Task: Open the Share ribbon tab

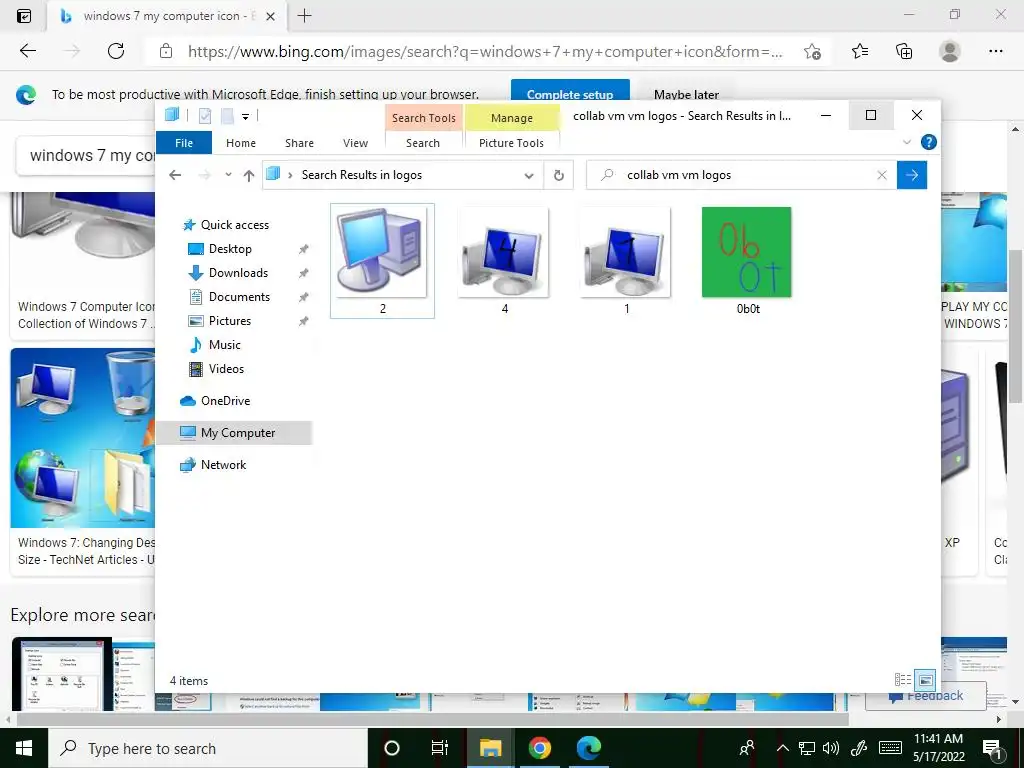Action: (x=299, y=142)
